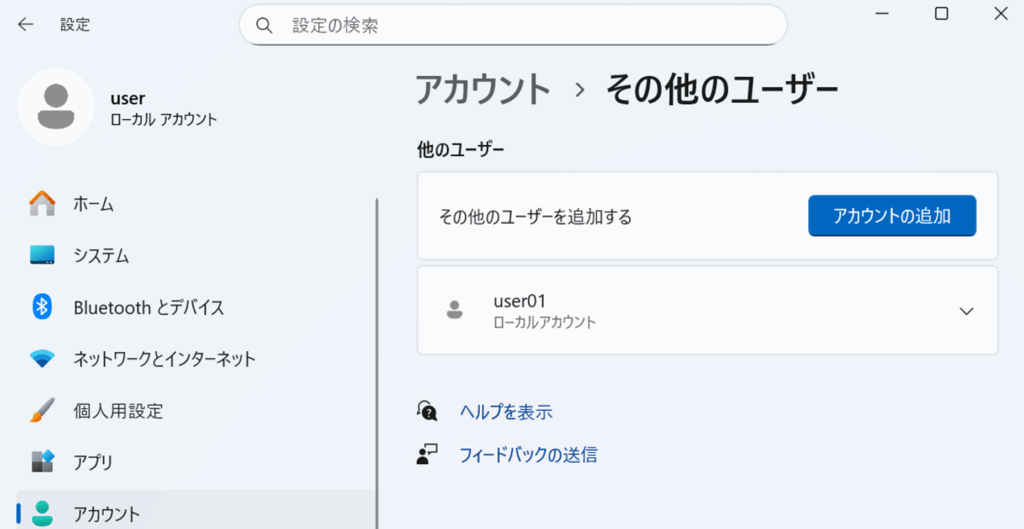1024x529 pixels.
Task: Open ネットワークとインターネット settings
Action: (x=164, y=359)
